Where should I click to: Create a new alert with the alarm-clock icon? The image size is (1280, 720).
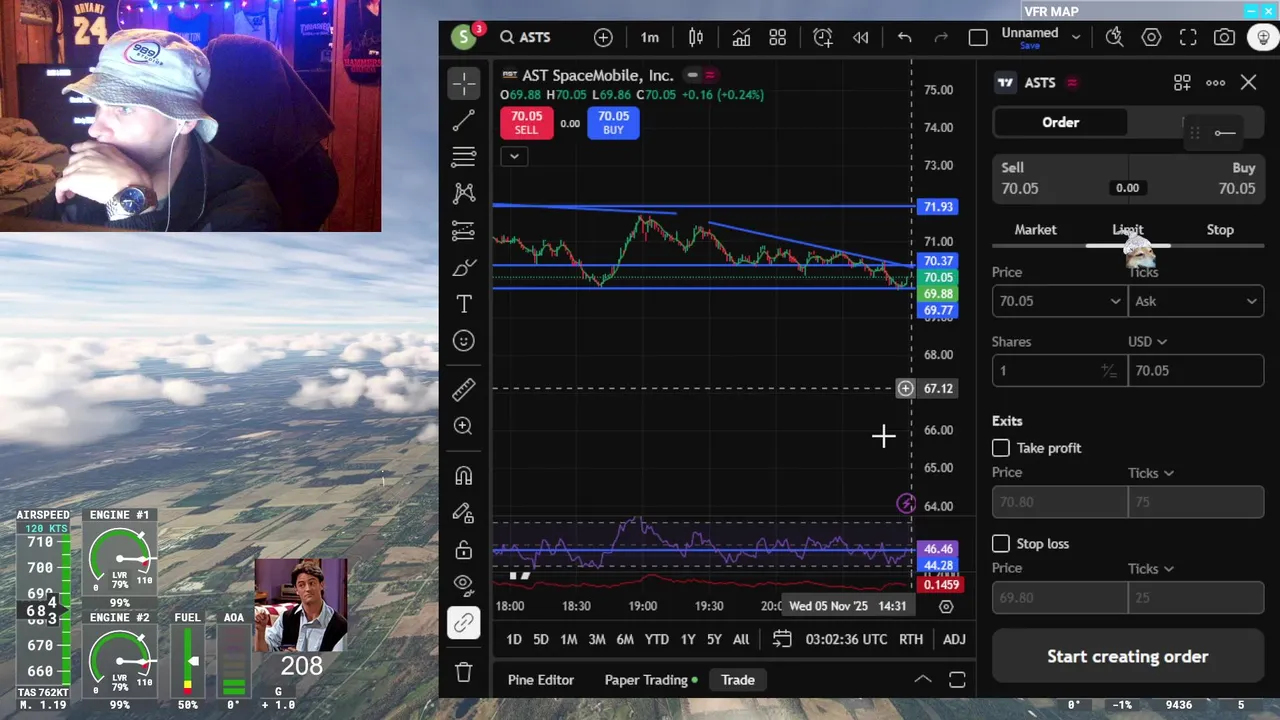click(823, 37)
